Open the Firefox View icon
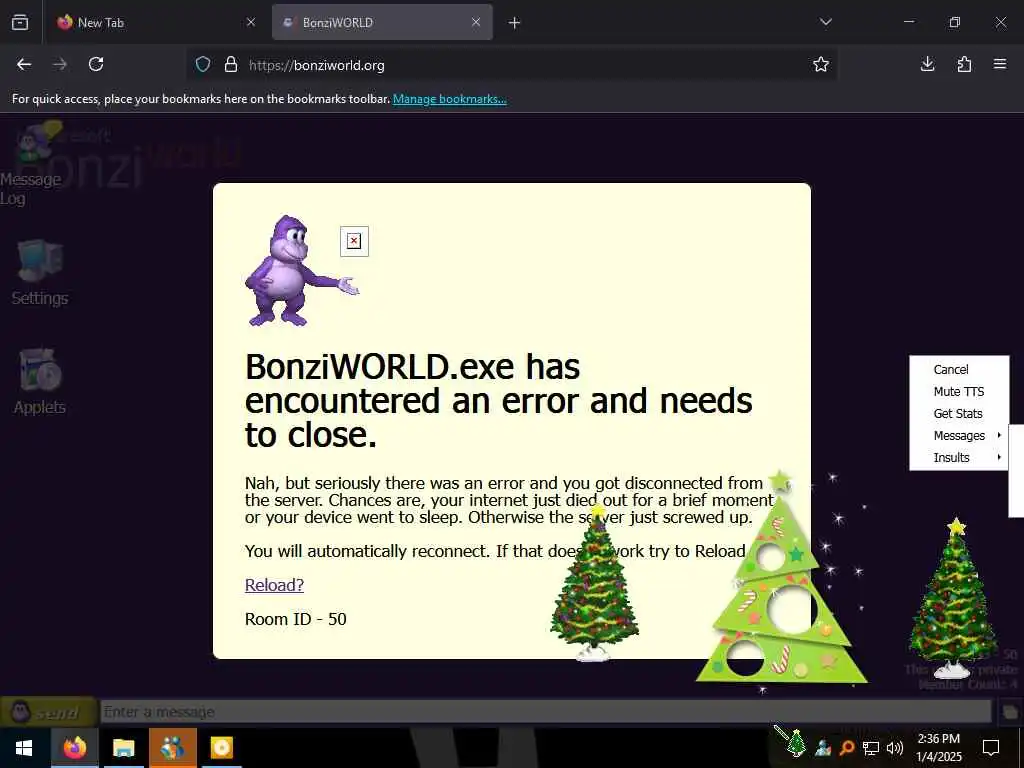Image resolution: width=1024 pixels, height=768 pixels. (x=20, y=22)
